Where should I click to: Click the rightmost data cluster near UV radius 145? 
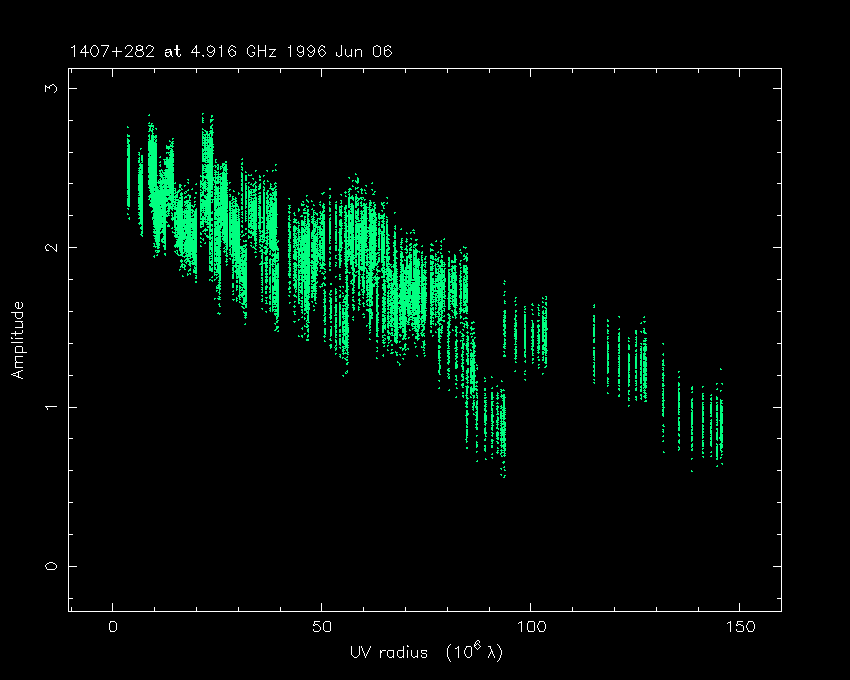716,425
